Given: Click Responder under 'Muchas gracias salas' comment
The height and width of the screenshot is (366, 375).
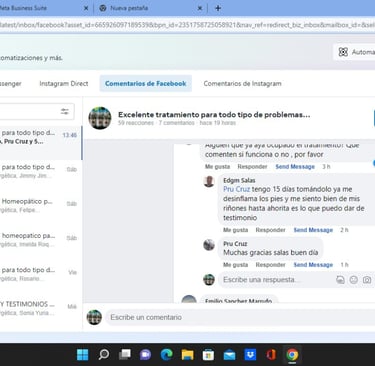Looking at the screenshot, I should (x=270, y=265).
